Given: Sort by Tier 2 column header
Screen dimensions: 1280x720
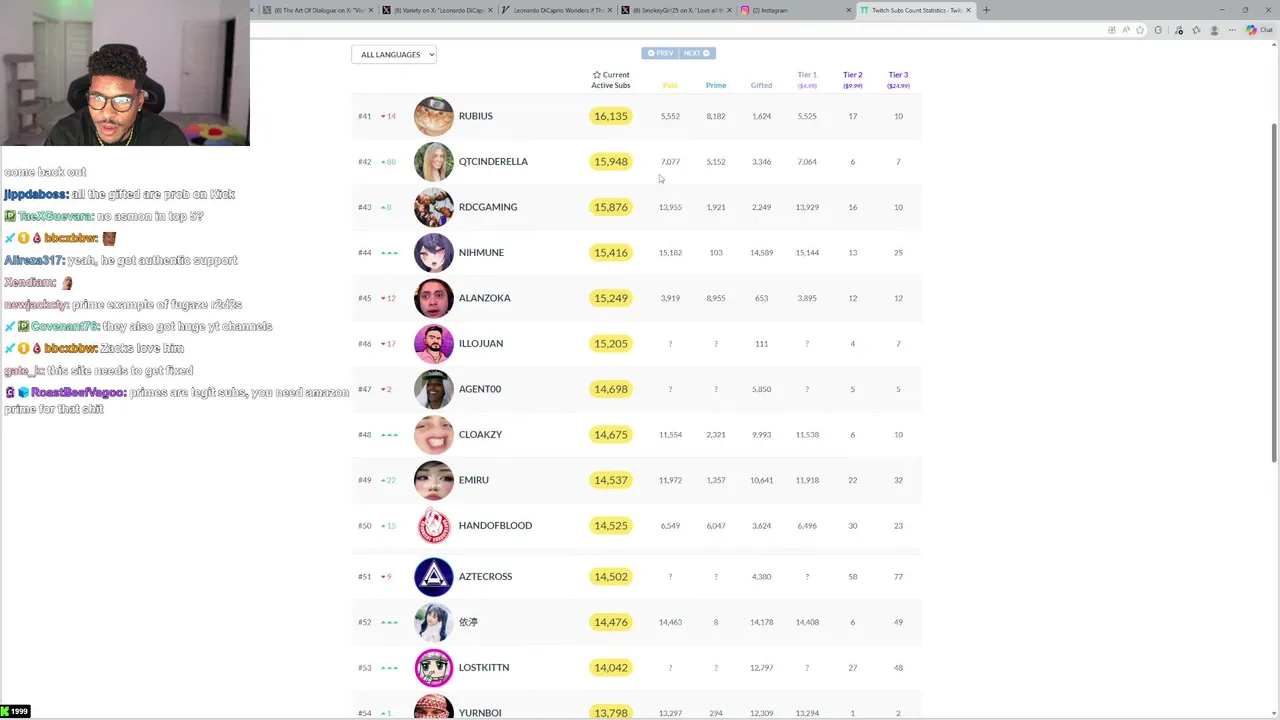Looking at the screenshot, I should click(852, 79).
